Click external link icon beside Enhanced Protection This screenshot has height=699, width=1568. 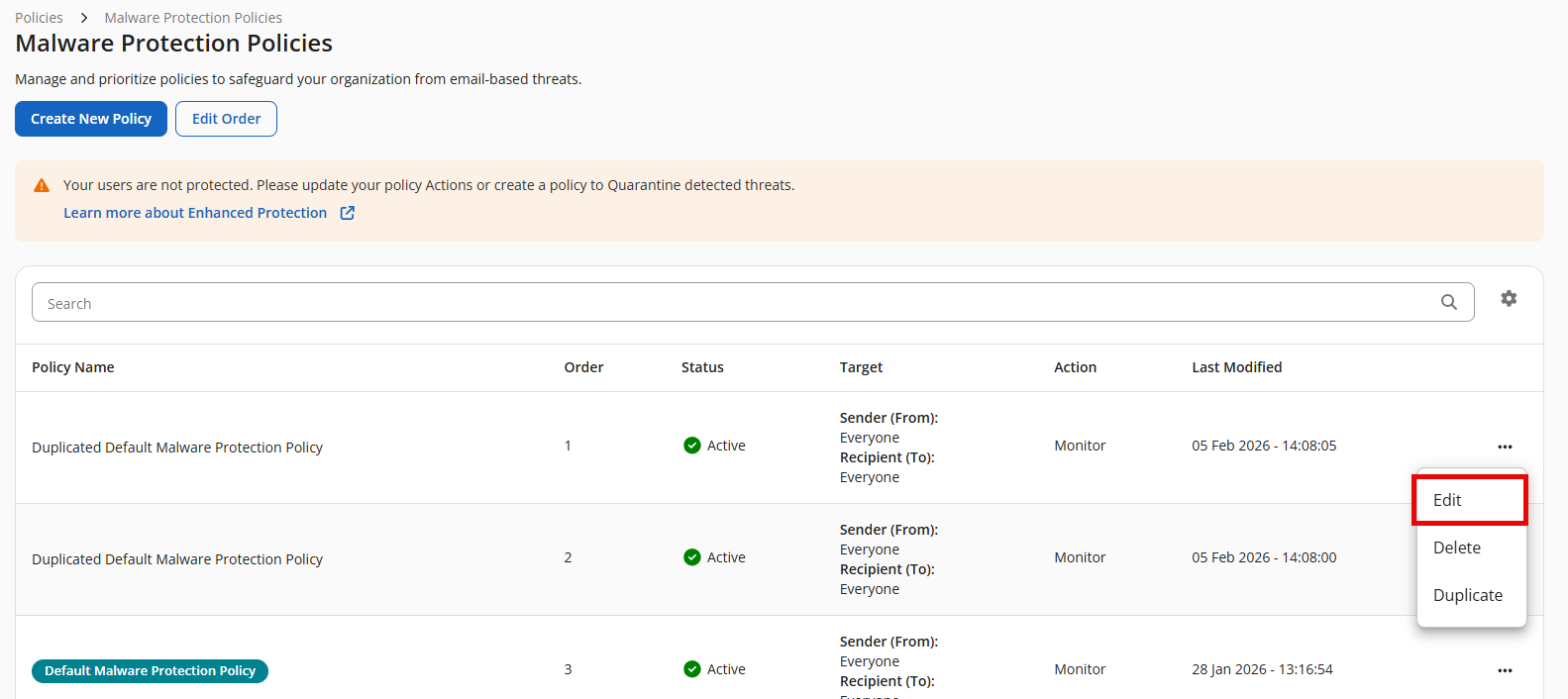pos(348,213)
